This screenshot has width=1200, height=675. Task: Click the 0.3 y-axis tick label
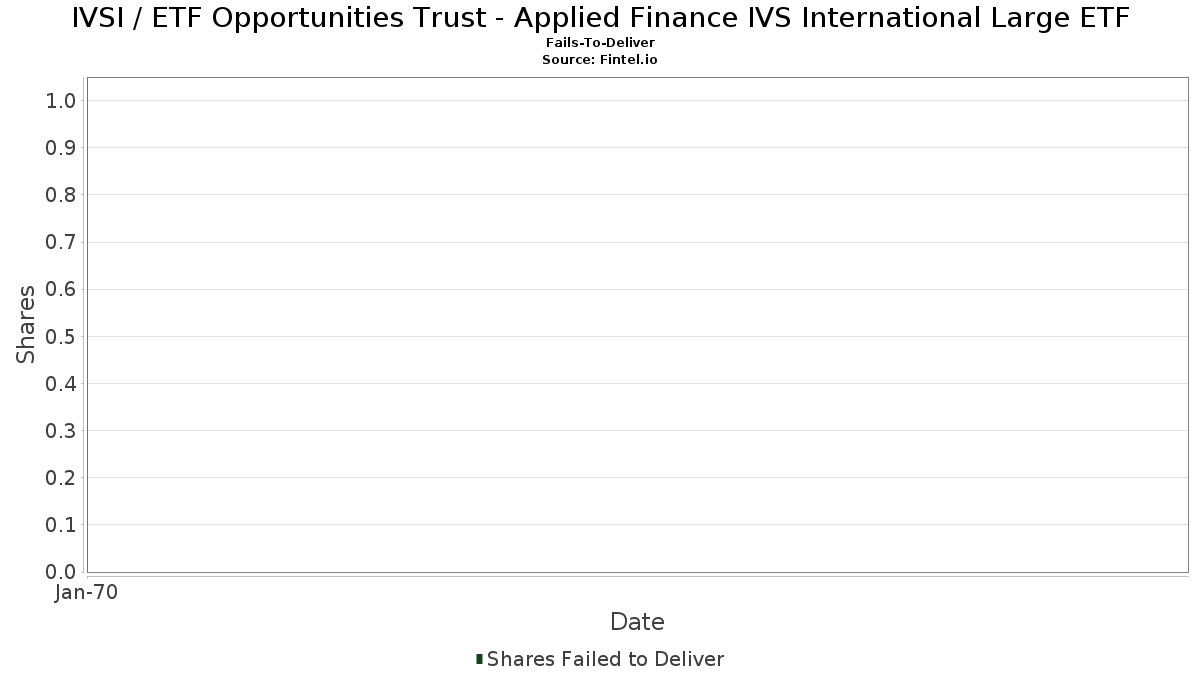61,431
